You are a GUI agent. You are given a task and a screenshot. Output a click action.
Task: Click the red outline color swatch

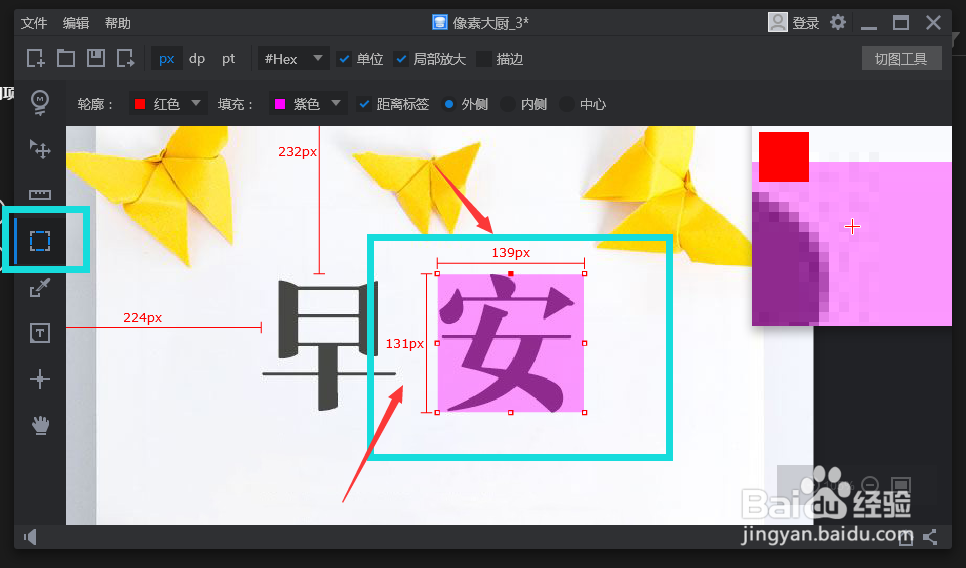(140, 104)
